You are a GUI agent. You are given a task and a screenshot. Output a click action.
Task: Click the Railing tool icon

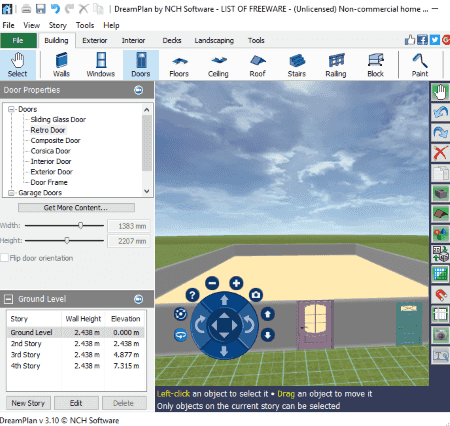pyautogui.click(x=336, y=65)
